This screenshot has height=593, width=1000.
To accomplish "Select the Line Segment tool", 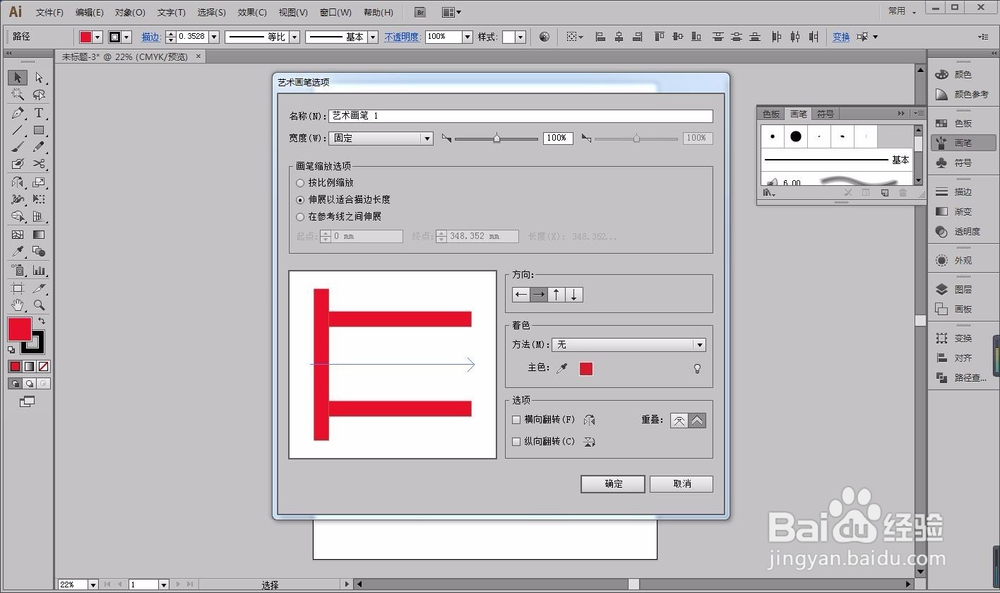I will point(17,130).
